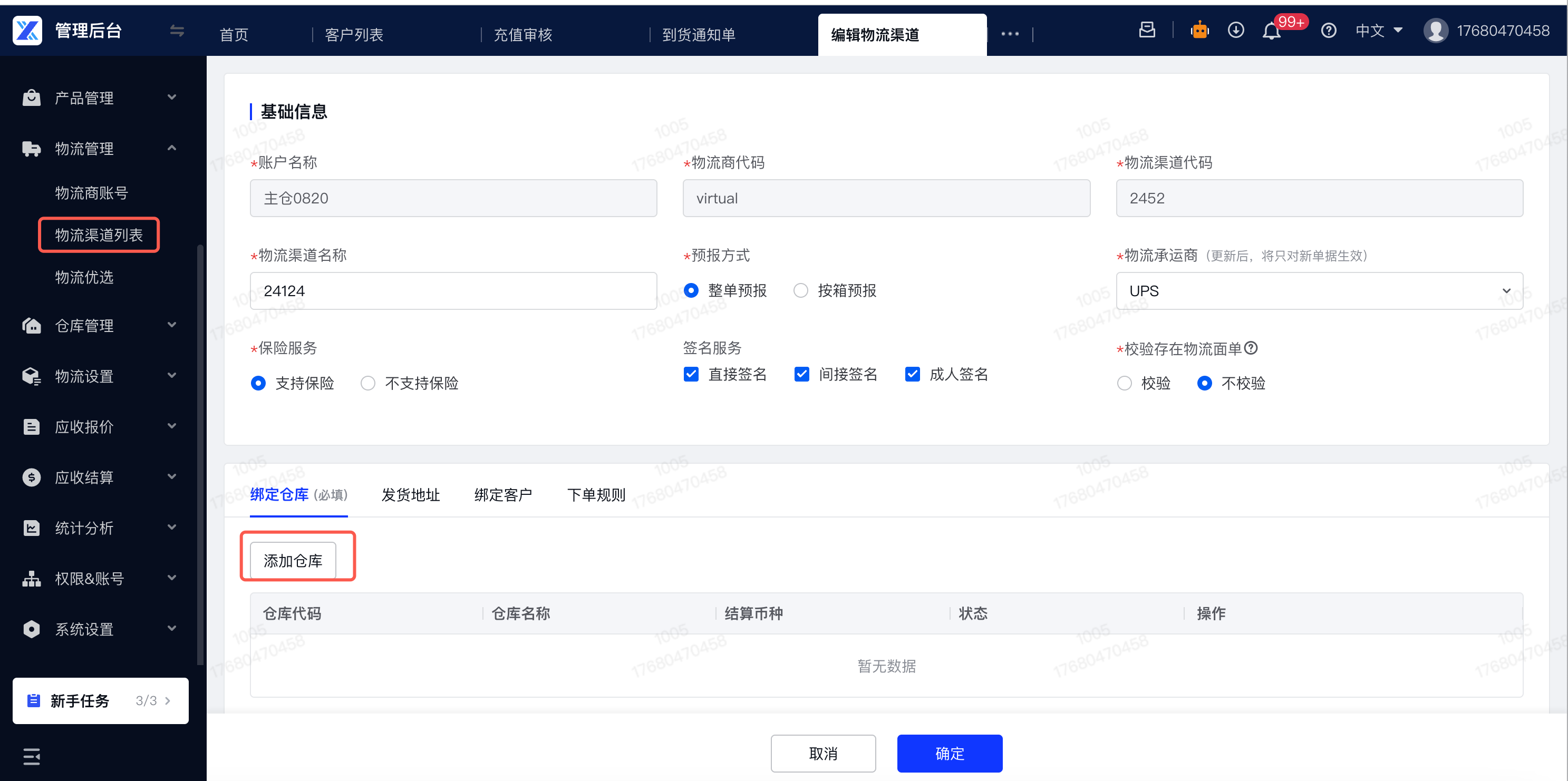Click the app logo icon beside 管理后台

click(27, 31)
